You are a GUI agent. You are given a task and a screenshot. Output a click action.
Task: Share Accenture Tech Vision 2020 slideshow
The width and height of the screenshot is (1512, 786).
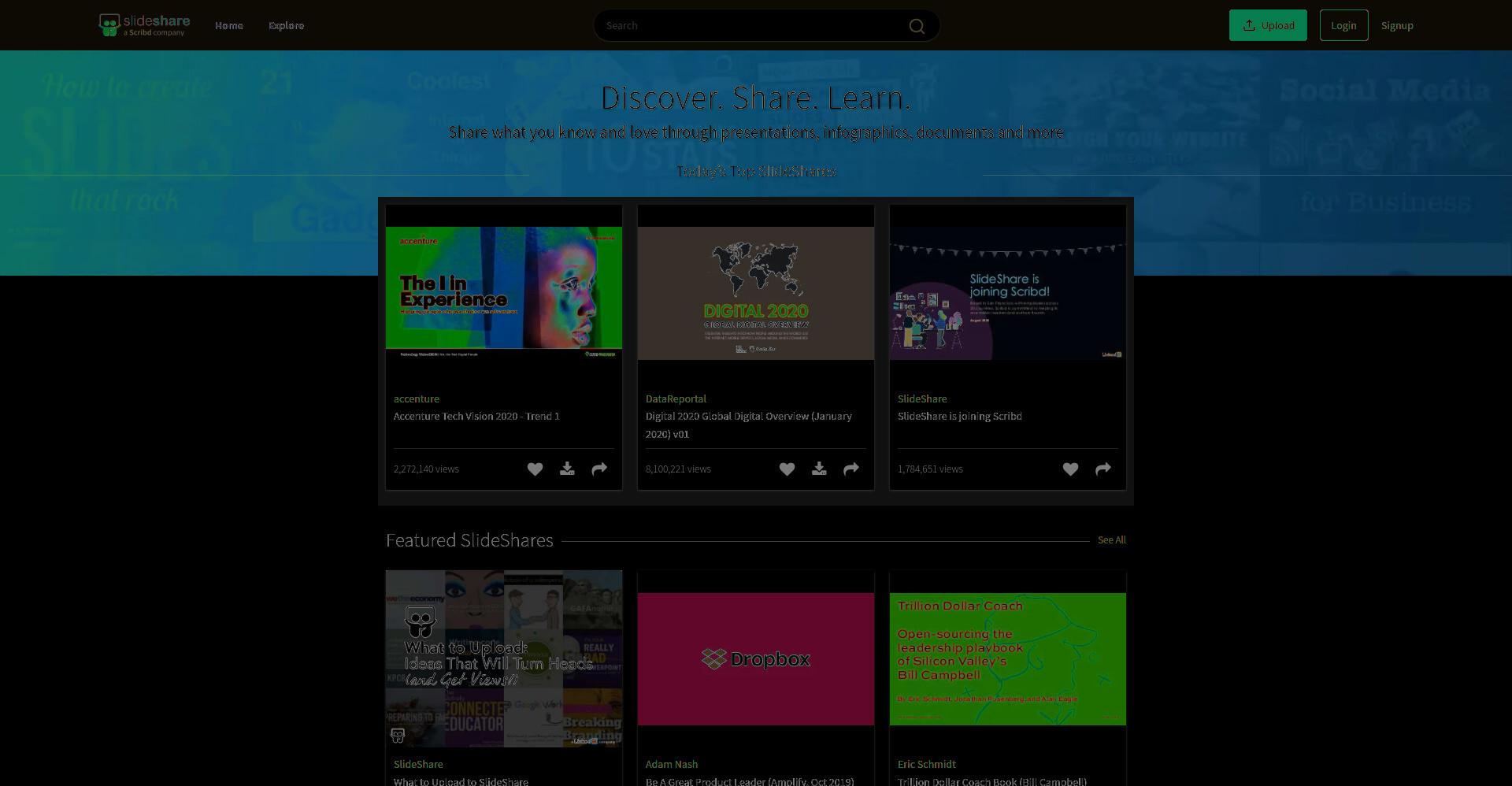[x=599, y=469]
